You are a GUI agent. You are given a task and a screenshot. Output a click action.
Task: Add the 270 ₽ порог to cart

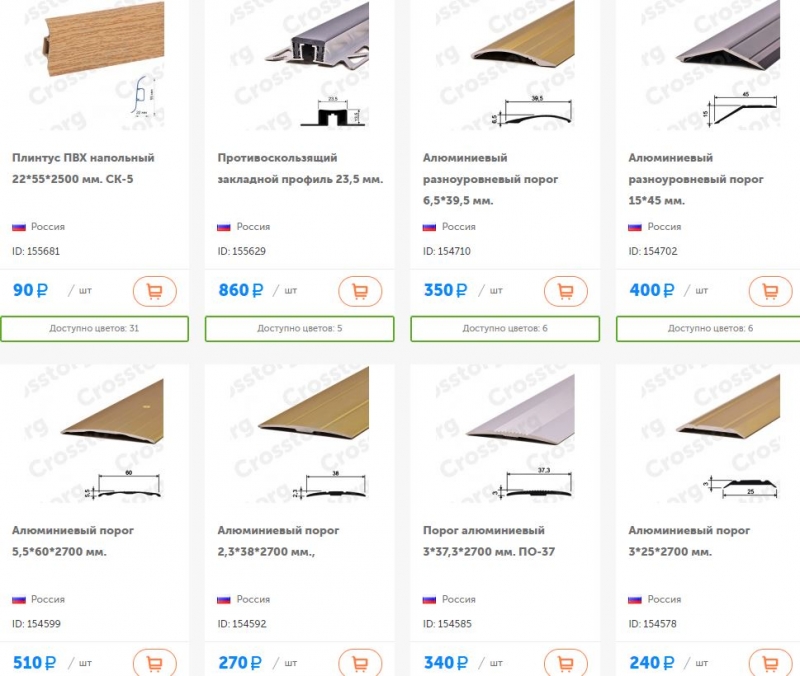(x=360, y=663)
